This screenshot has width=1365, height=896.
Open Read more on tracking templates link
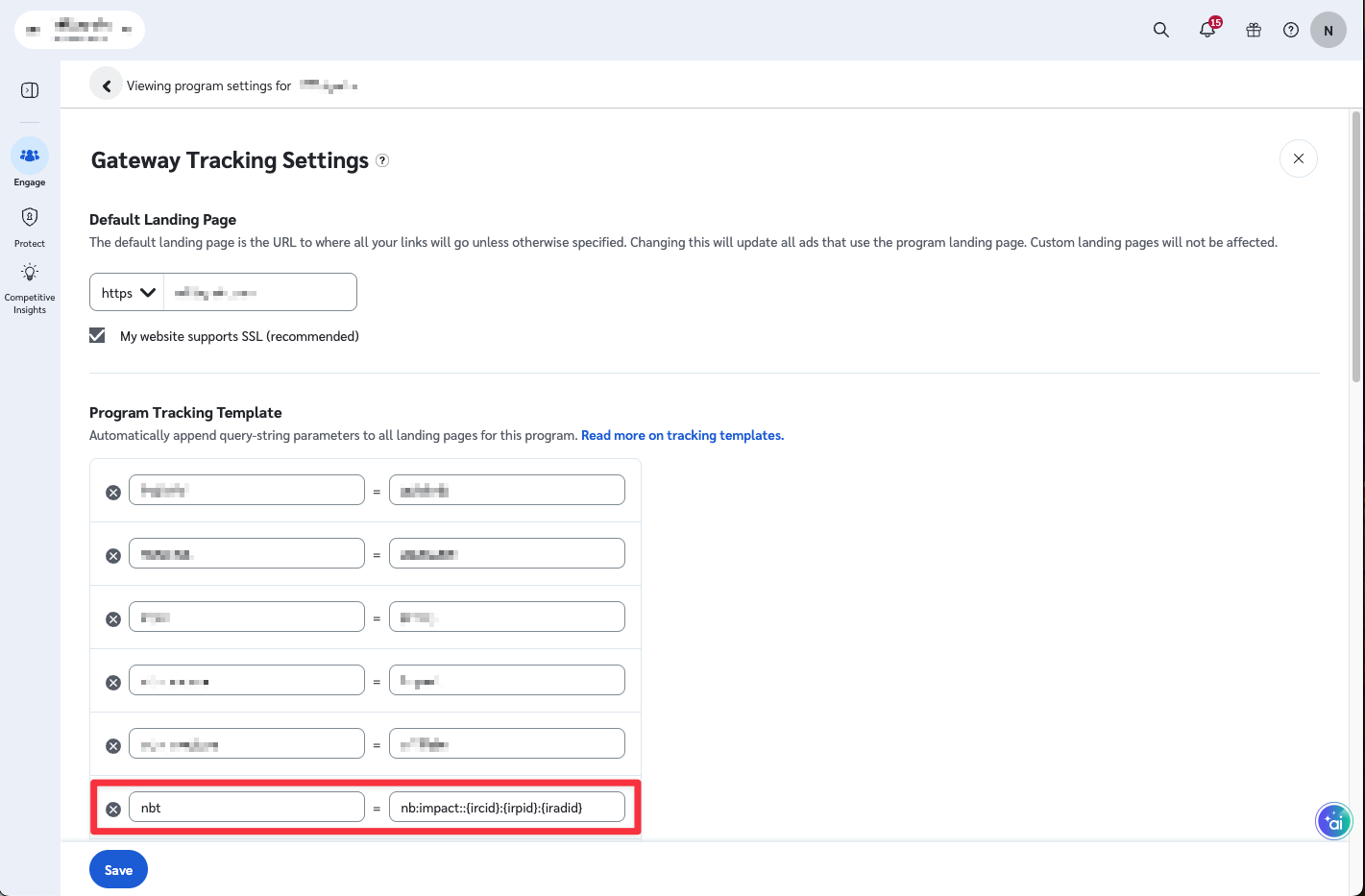pos(682,435)
